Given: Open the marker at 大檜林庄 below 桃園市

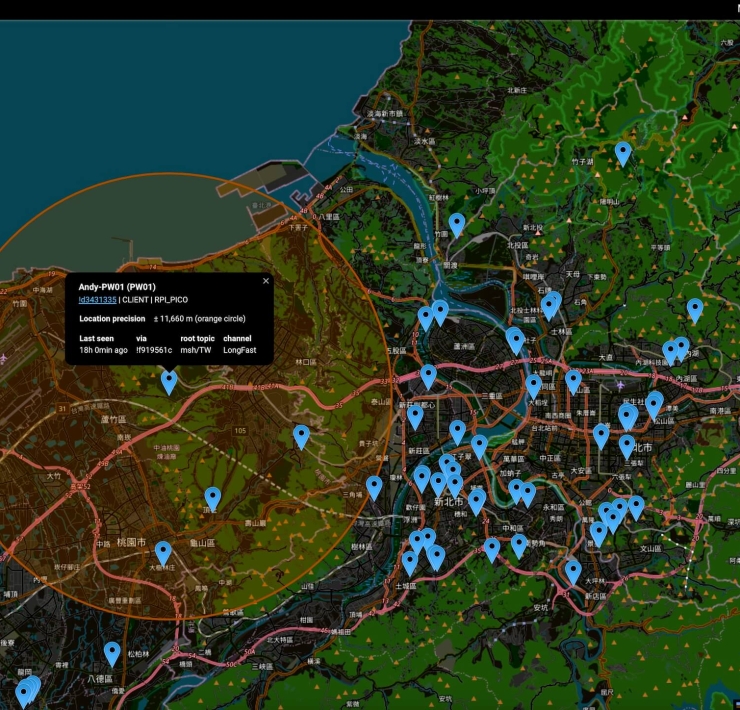Looking at the screenshot, I should (162, 552).
